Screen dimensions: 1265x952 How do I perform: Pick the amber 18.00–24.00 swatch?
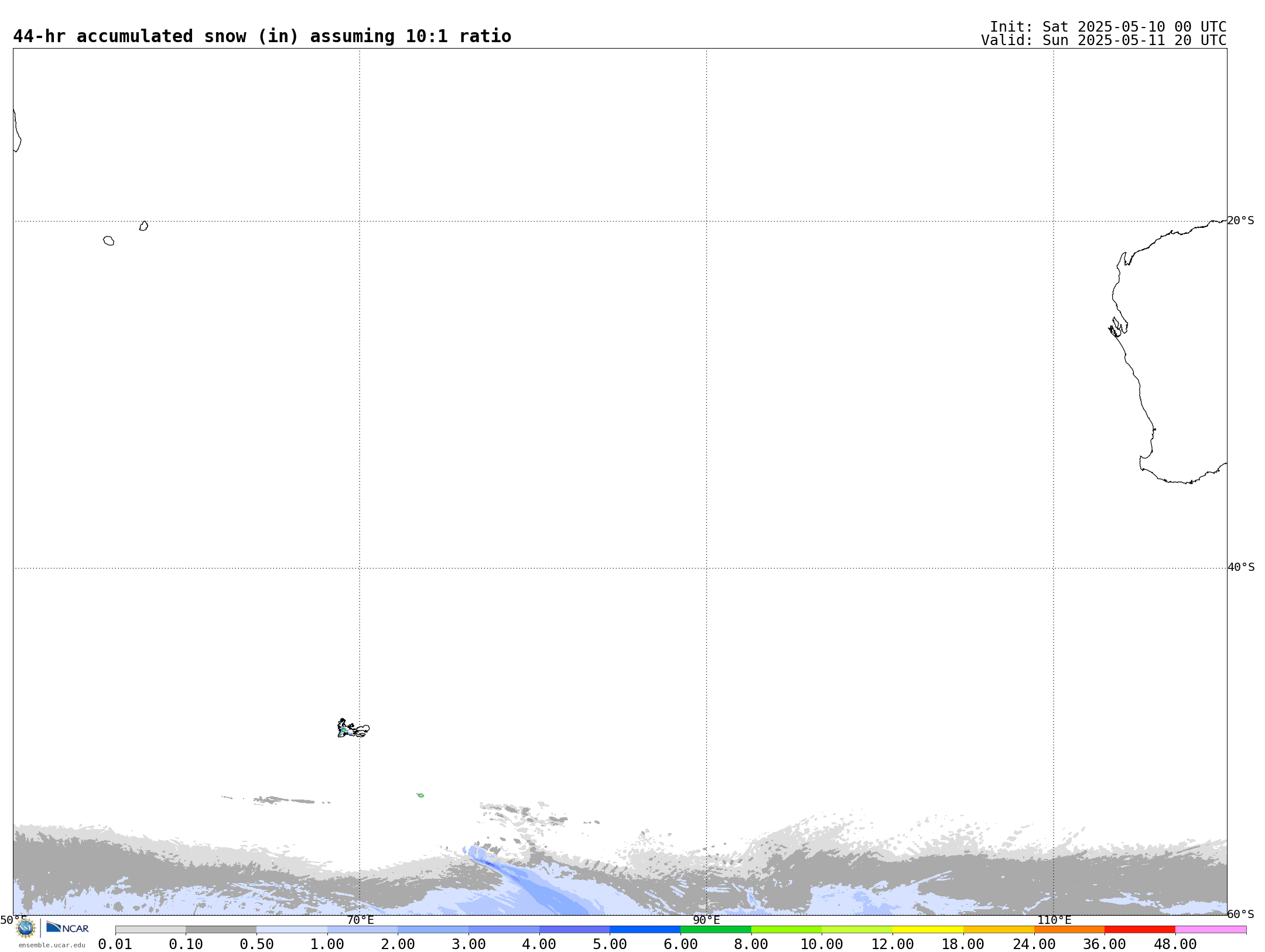point(999,930)
